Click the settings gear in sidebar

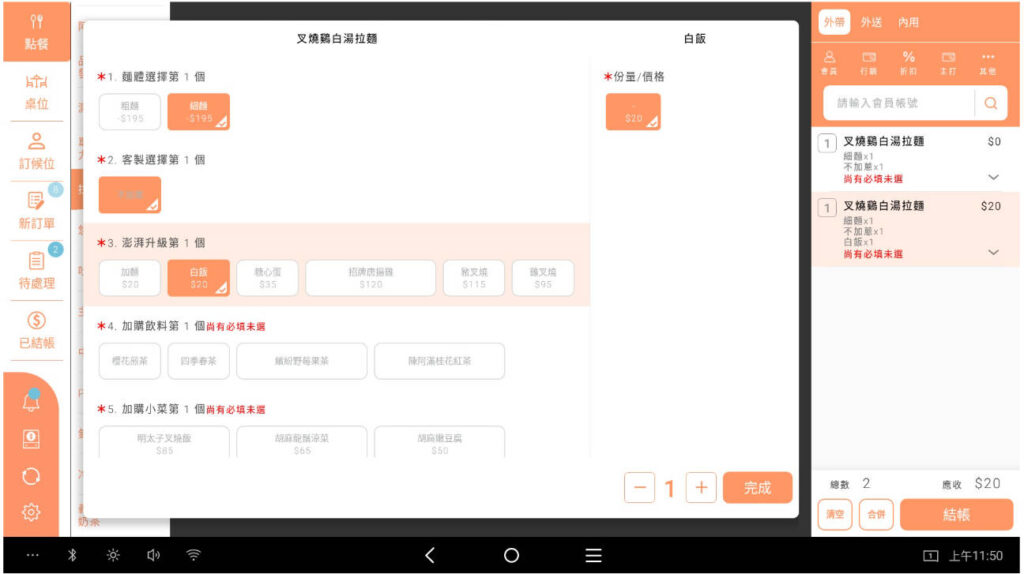(x=31, y=512)
